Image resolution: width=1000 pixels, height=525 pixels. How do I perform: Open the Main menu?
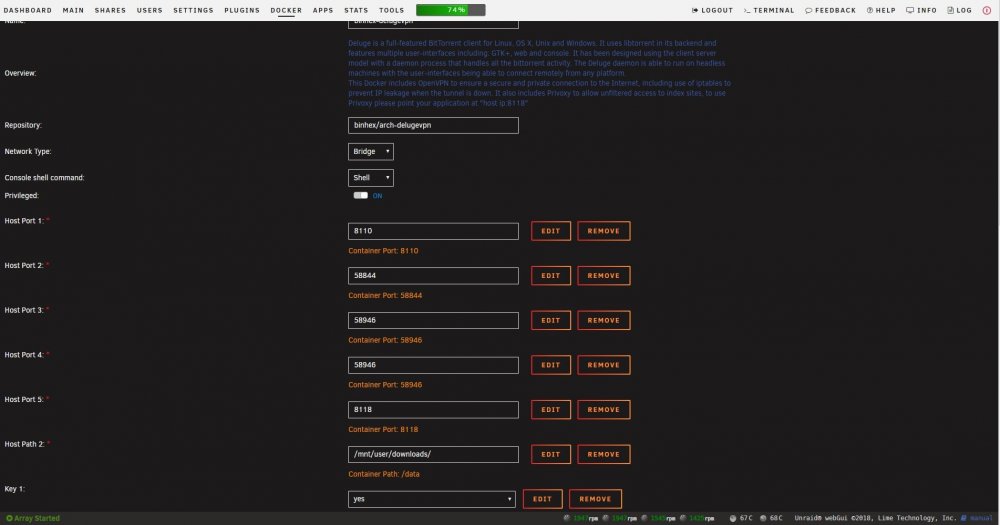[73, 10]
